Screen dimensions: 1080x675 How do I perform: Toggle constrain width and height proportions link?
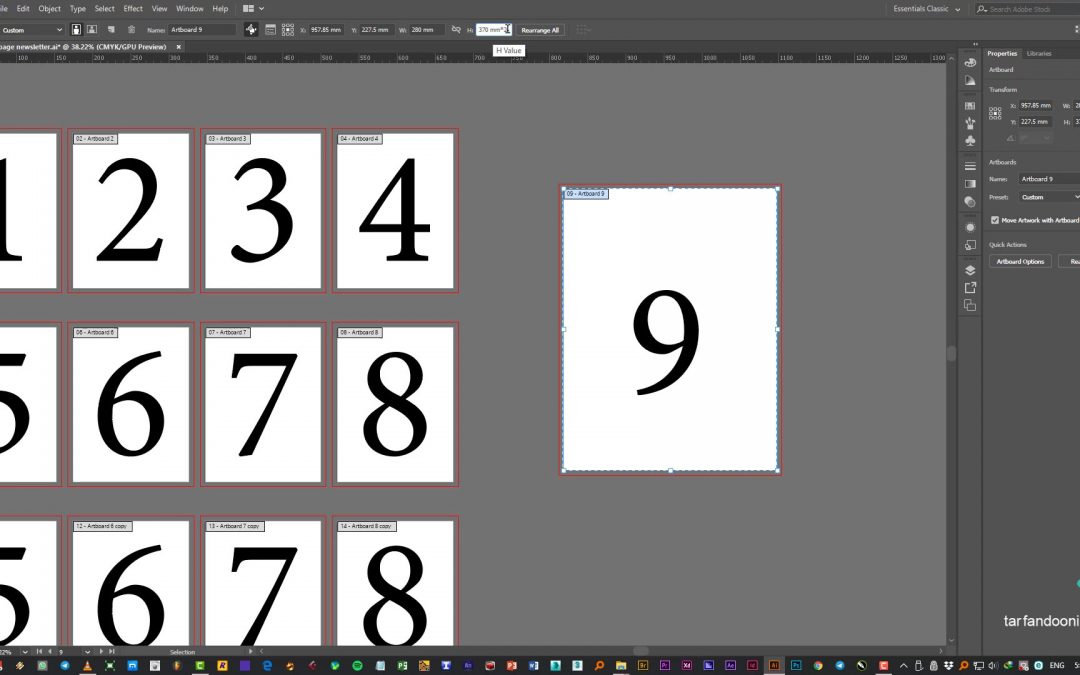point(456,30)
